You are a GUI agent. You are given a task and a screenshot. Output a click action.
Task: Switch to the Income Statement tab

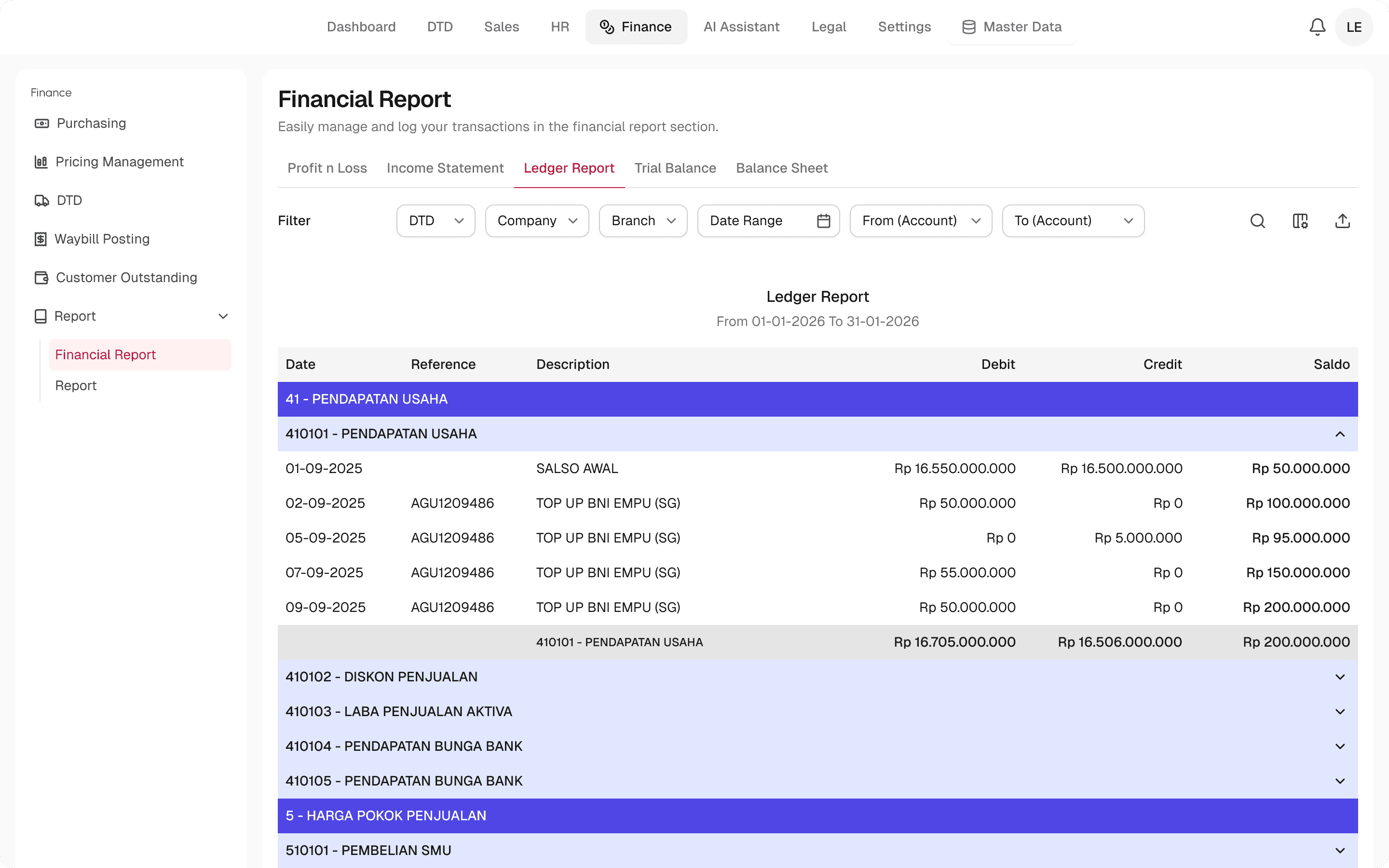[445, 168]
